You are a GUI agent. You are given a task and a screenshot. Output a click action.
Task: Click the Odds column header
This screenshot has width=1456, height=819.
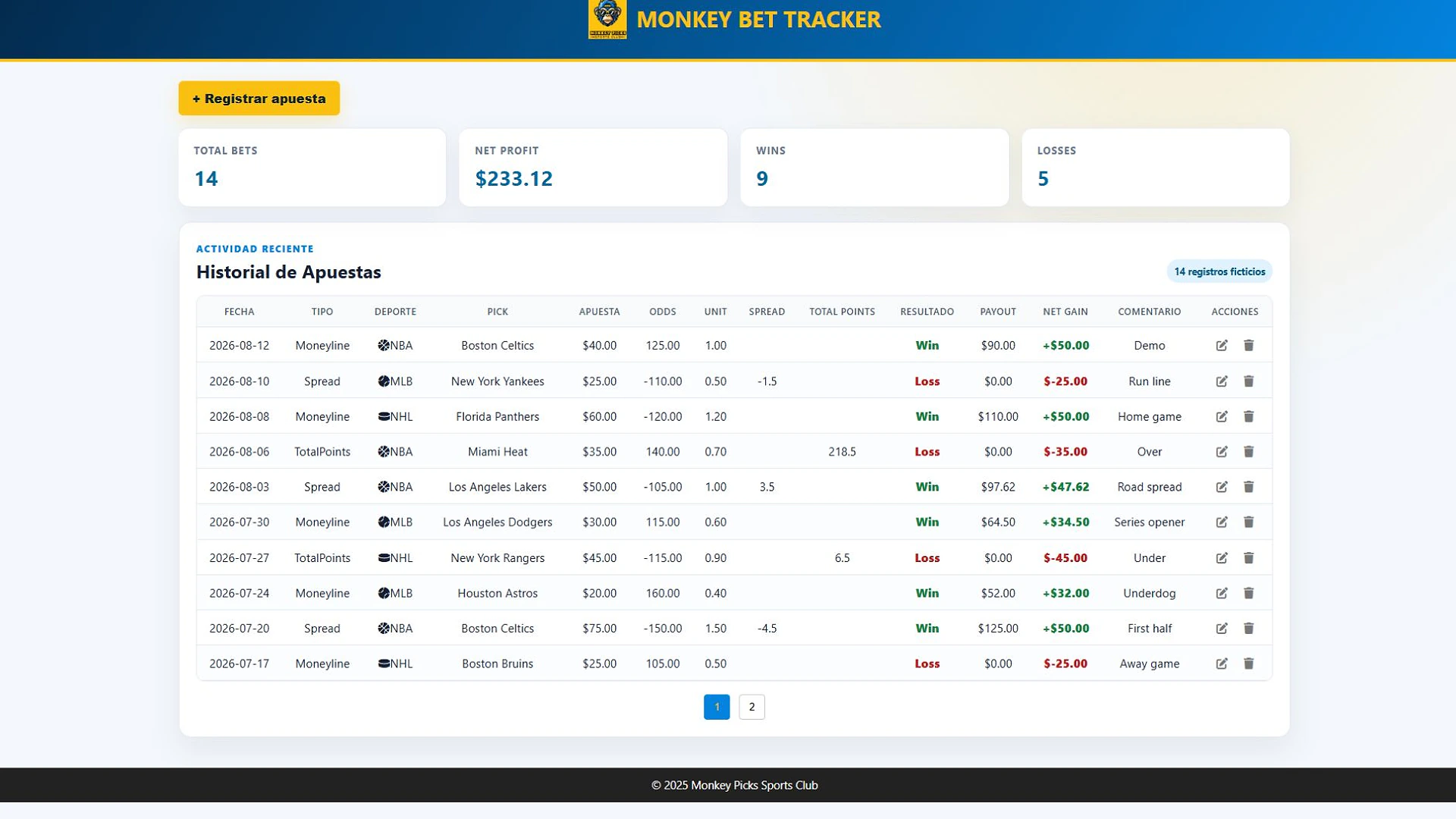pos(662,312)
